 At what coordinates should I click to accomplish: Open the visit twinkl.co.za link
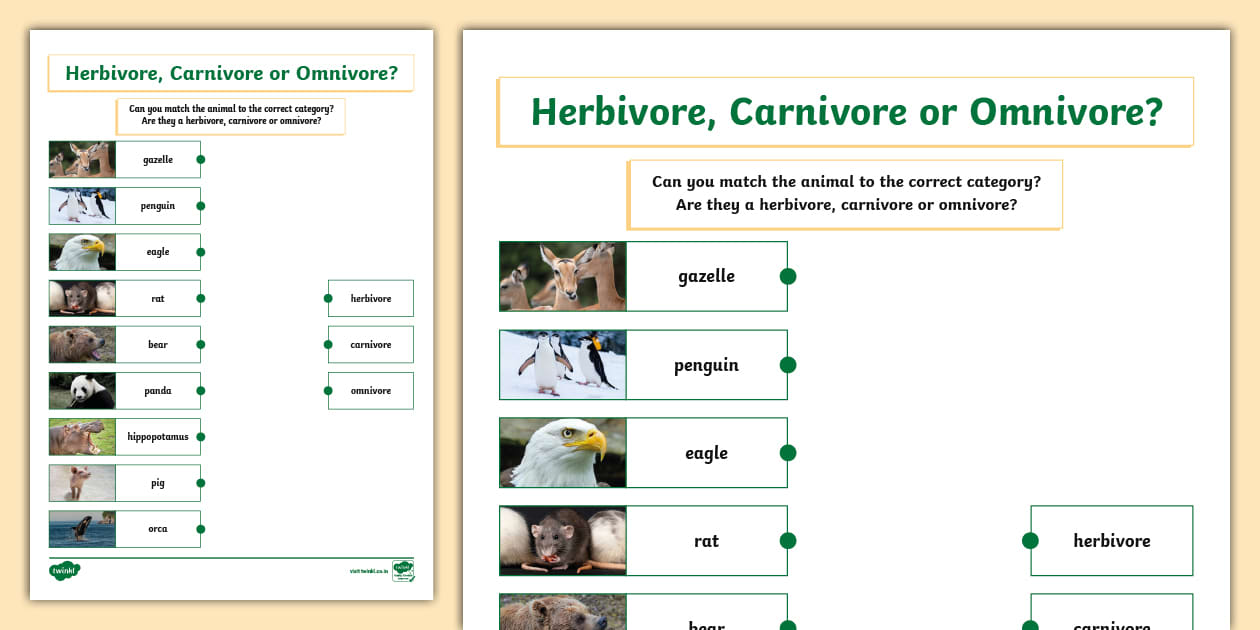click(x=369, y=572)
